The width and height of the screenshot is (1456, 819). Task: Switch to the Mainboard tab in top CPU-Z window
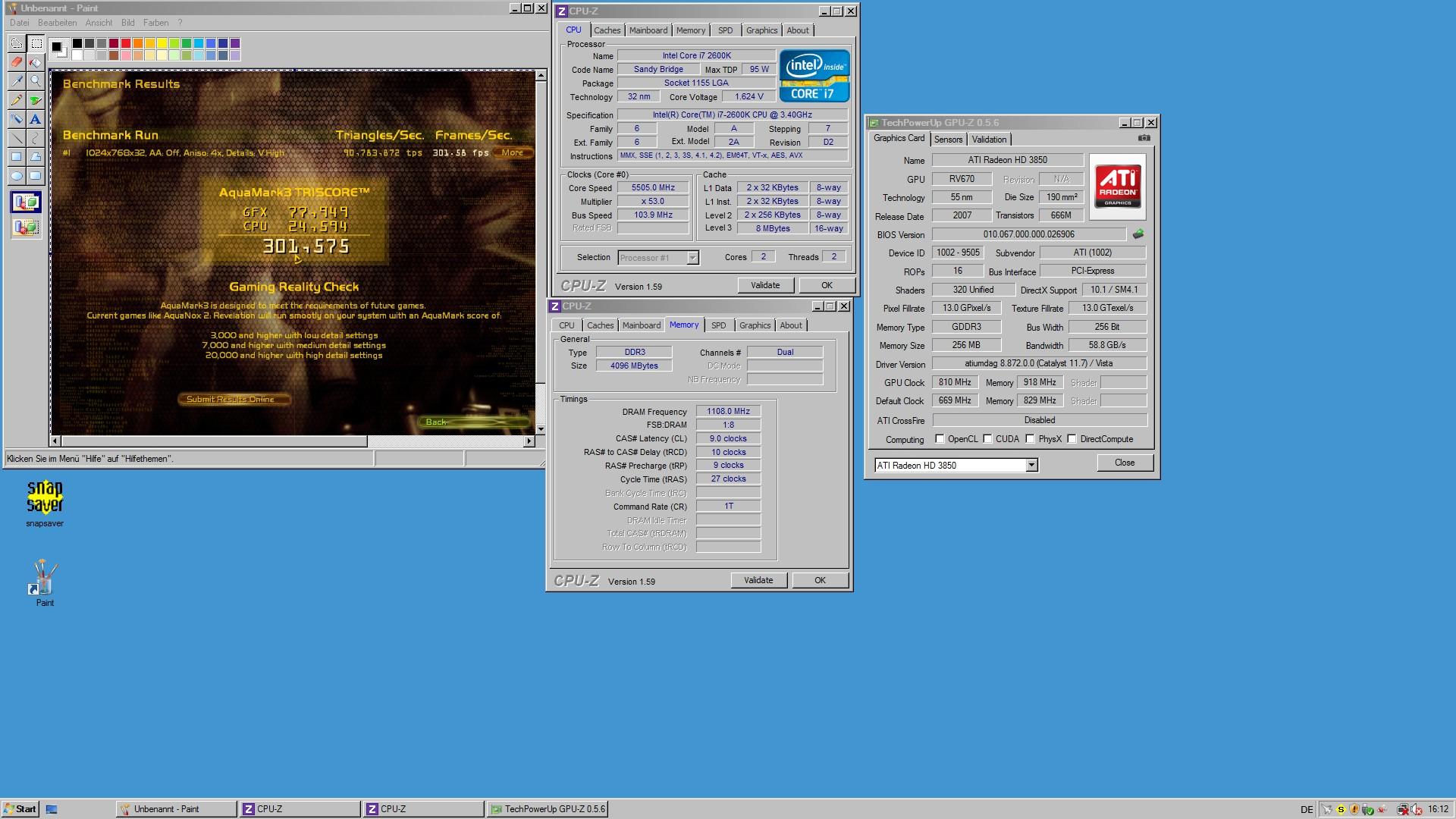pyautogui.click(x=648, y=30)
